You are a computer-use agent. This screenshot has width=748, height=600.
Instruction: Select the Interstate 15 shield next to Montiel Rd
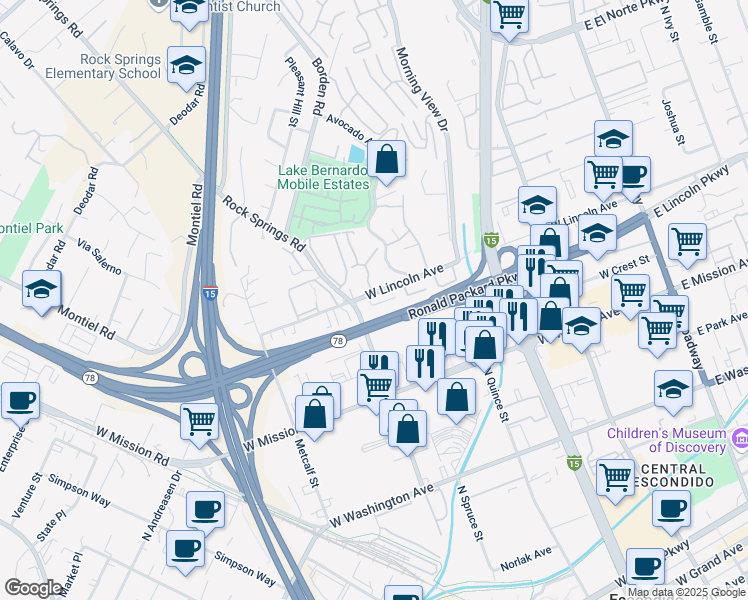point(210,292)
